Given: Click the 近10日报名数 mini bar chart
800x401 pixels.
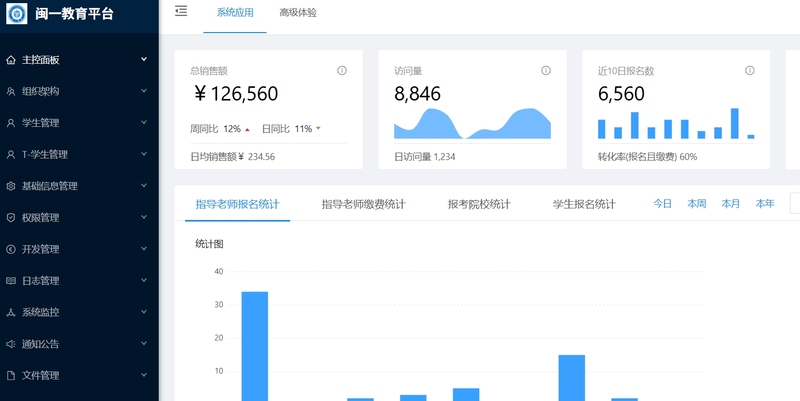Looking at the screenshot, I should tap(676, 123).
